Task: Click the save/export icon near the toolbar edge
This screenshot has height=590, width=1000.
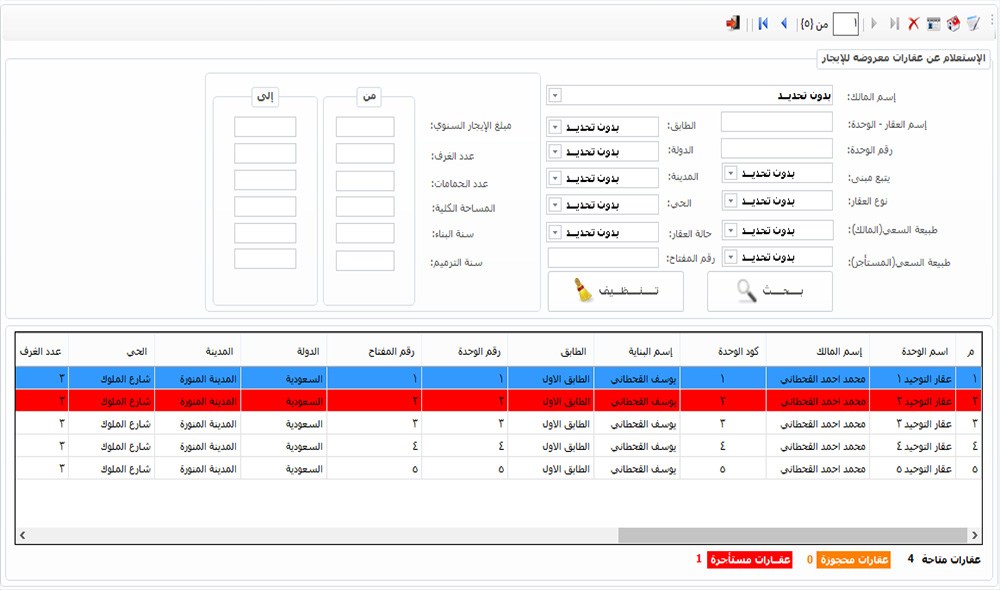Action: 955,22
